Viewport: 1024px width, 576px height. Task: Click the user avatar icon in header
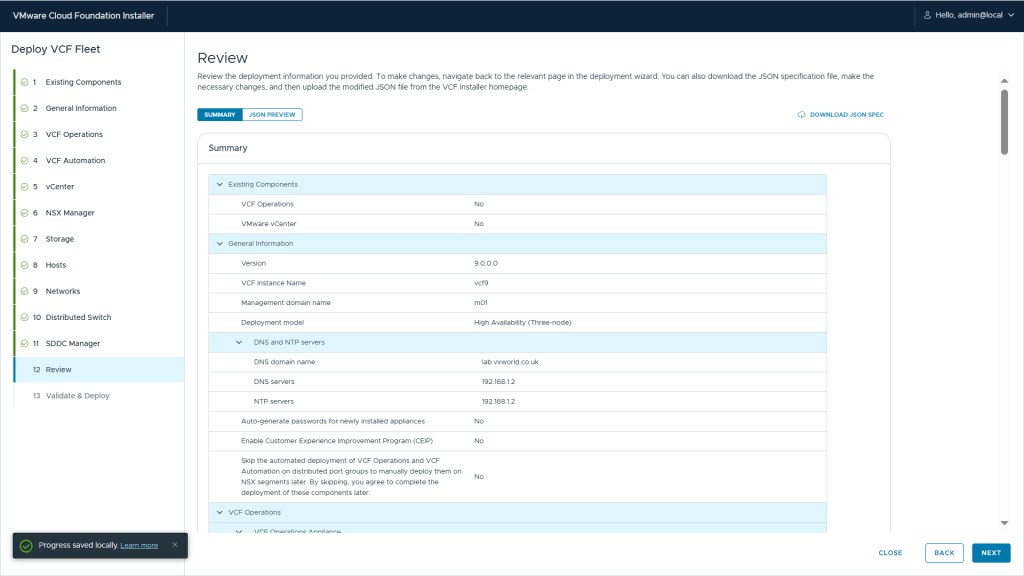pyautogui.click(x=927, y=15)
